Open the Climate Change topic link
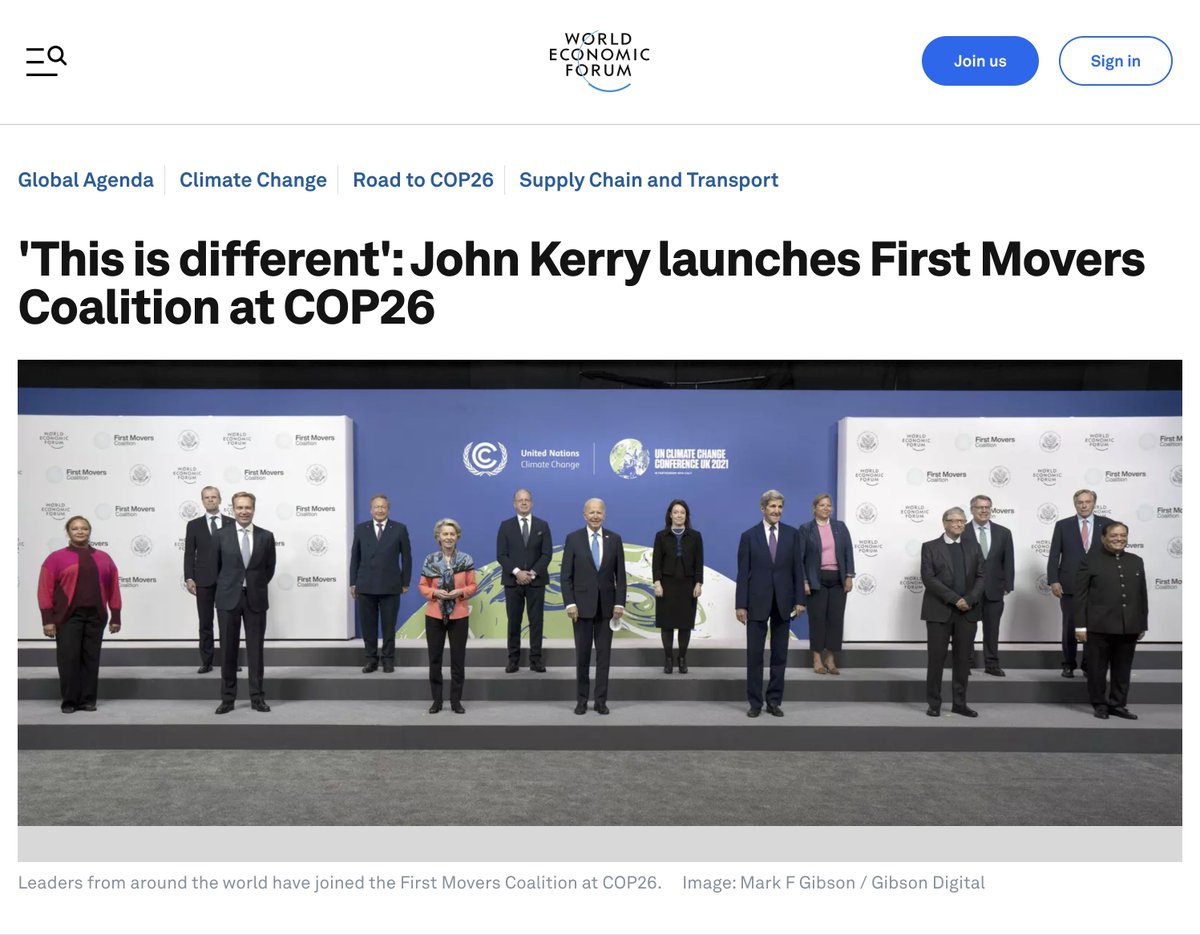Viewport: 1200px width, 935px height. point(253,180)
